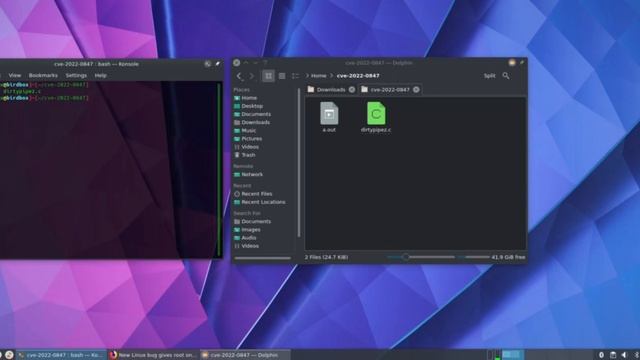Open Music in Places sidebar
Screen dimensions: 640x360
tap(249, 131)
